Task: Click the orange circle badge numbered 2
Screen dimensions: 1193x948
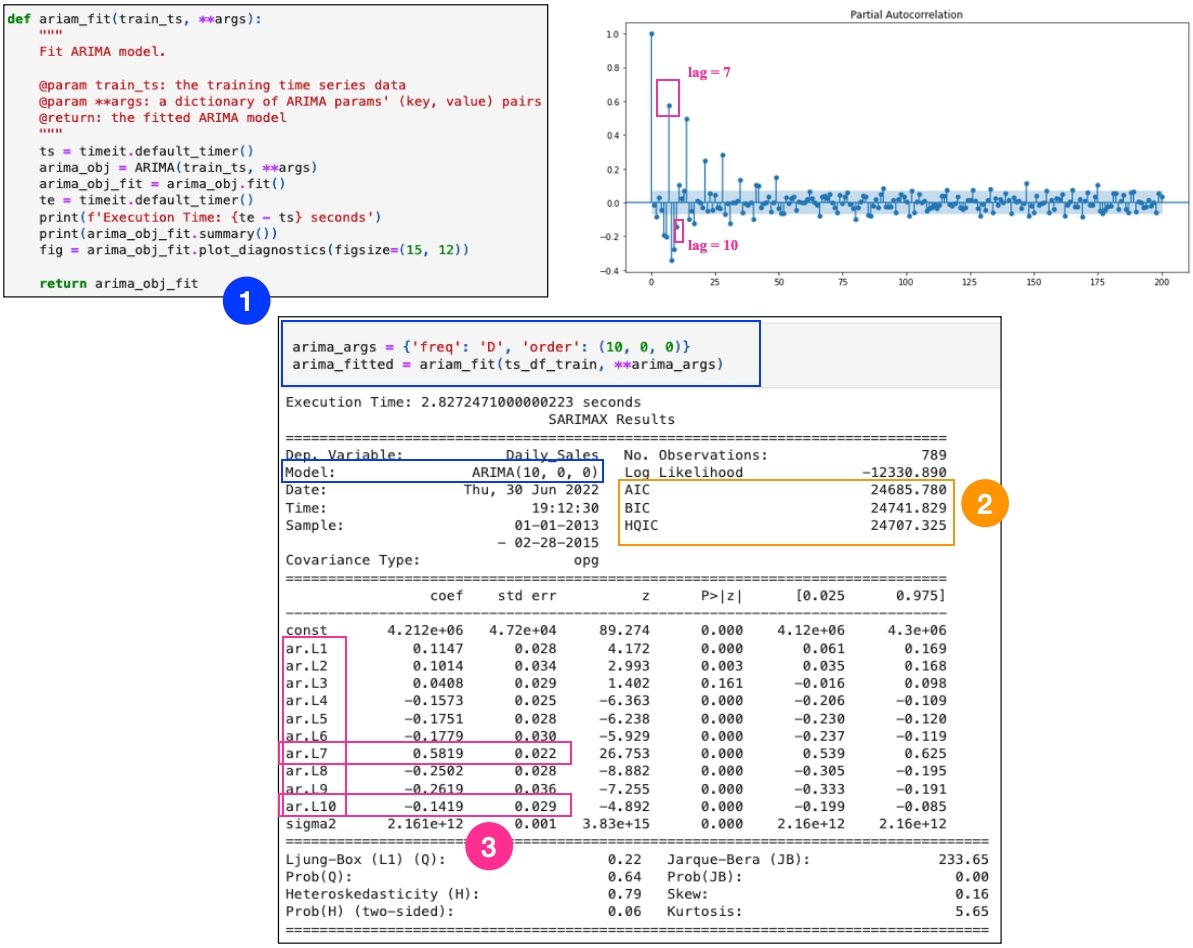Action: [984, 506]
